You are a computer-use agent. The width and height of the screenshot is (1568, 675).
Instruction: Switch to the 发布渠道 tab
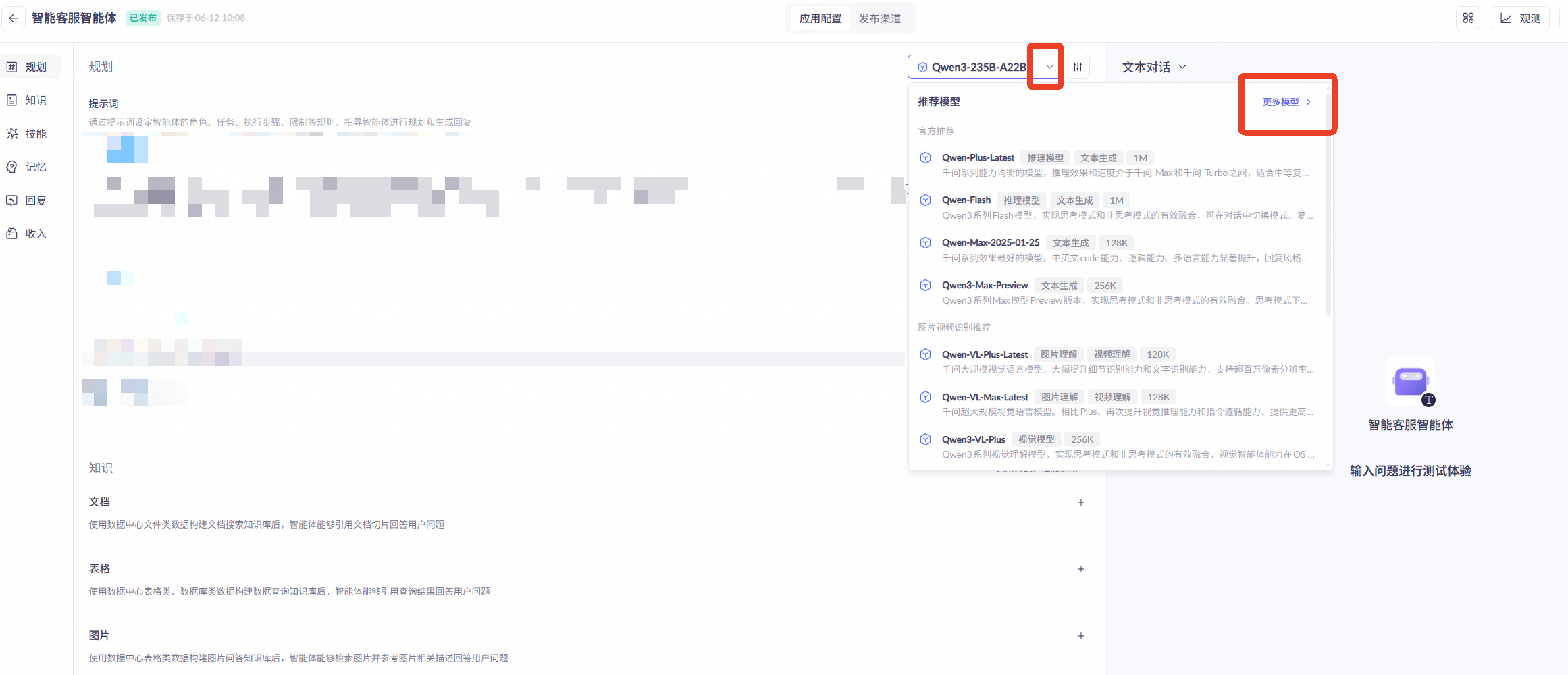click(880, 18)
